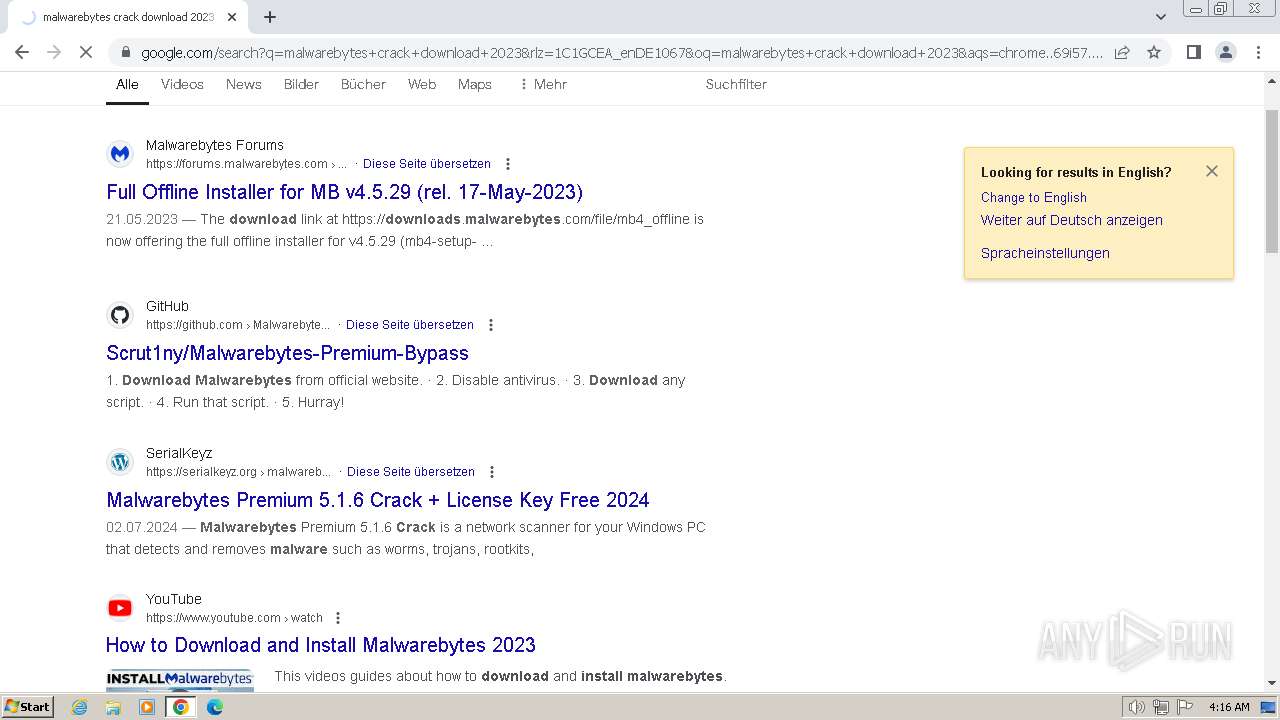The image size is (1280, 720).
Task: Open the Chrome side panel
Action: click(x=1193, y=52)
